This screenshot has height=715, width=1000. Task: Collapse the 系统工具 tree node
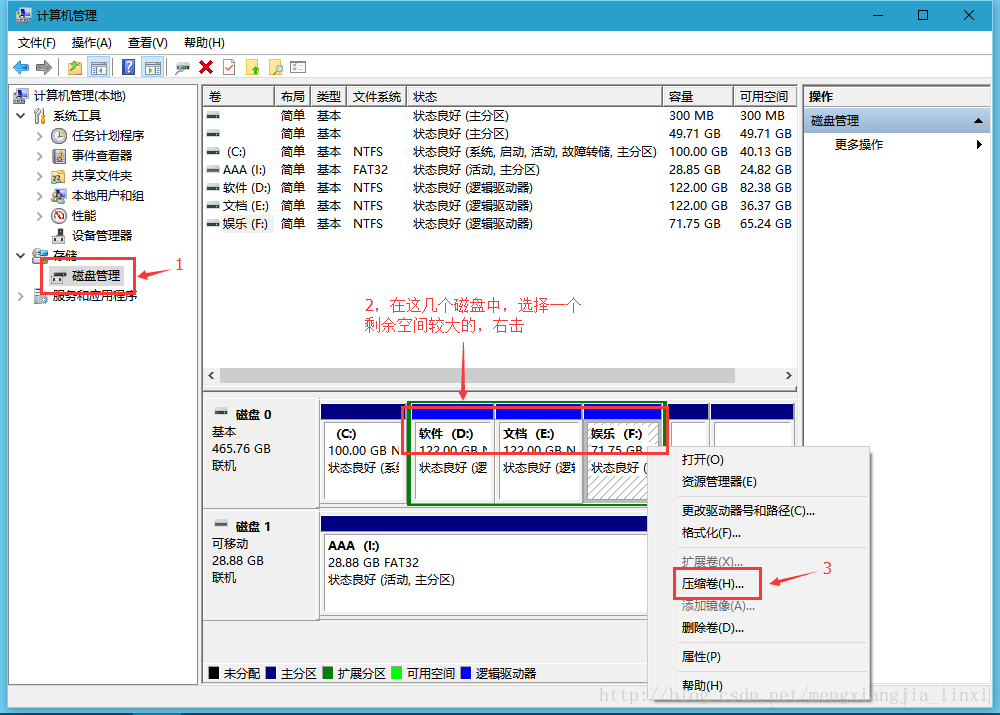(x=22, y=116)
